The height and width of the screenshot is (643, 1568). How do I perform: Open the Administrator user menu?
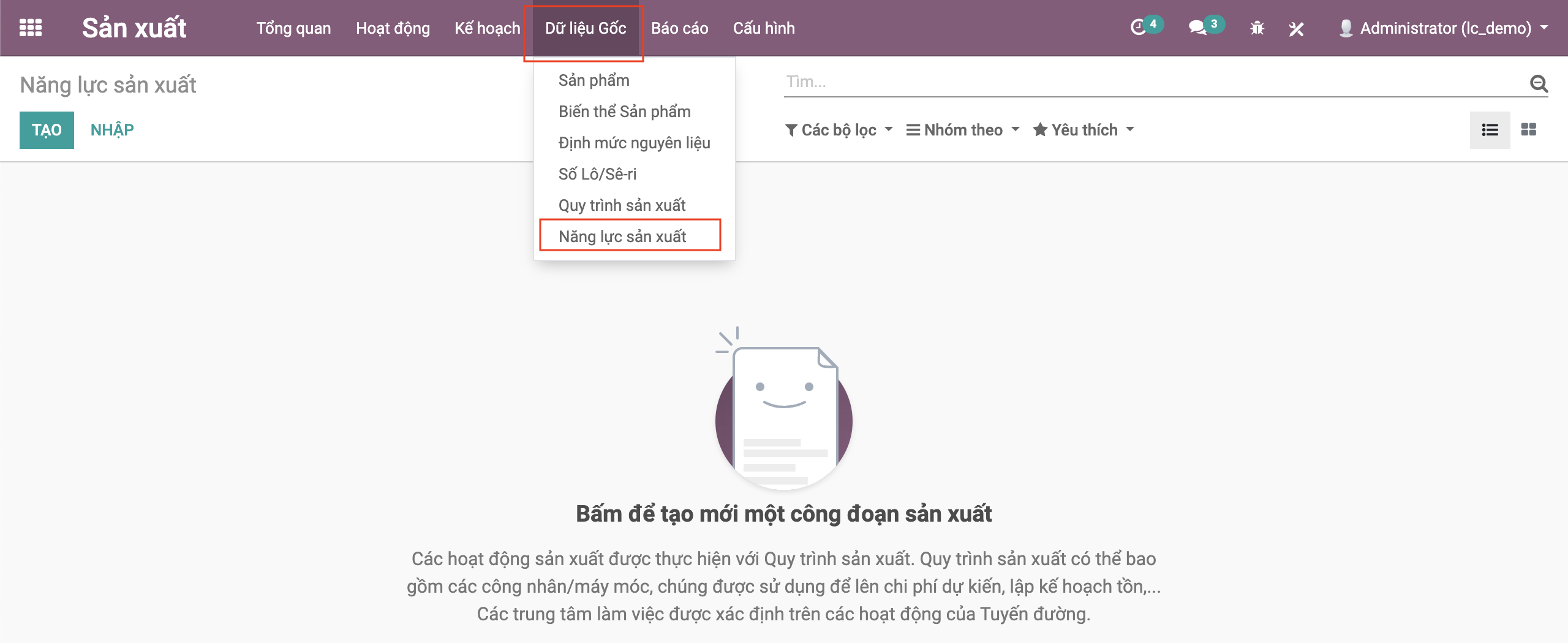(x=1444, y=28)
